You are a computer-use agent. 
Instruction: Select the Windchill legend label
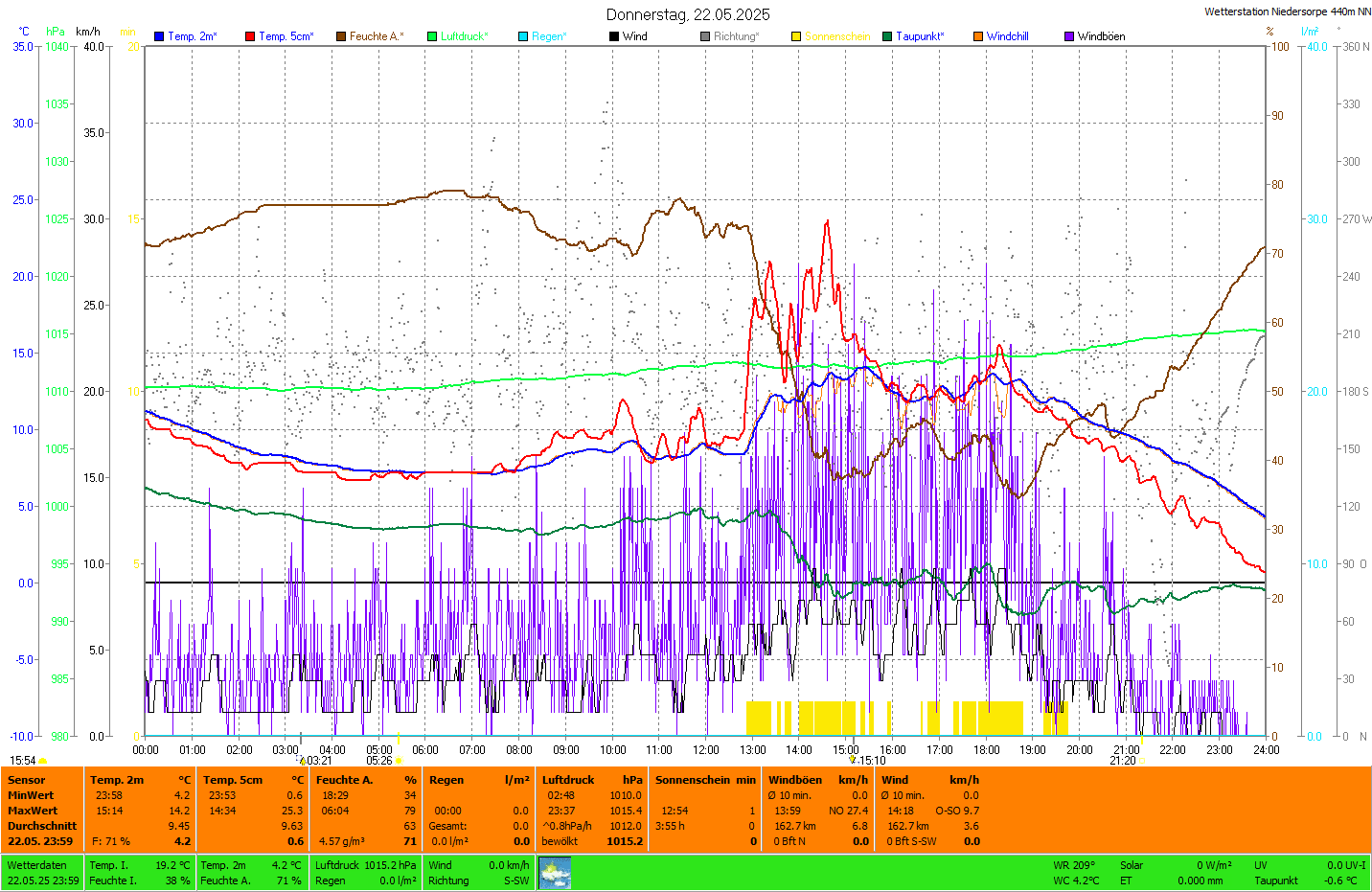click(1007, 36)
